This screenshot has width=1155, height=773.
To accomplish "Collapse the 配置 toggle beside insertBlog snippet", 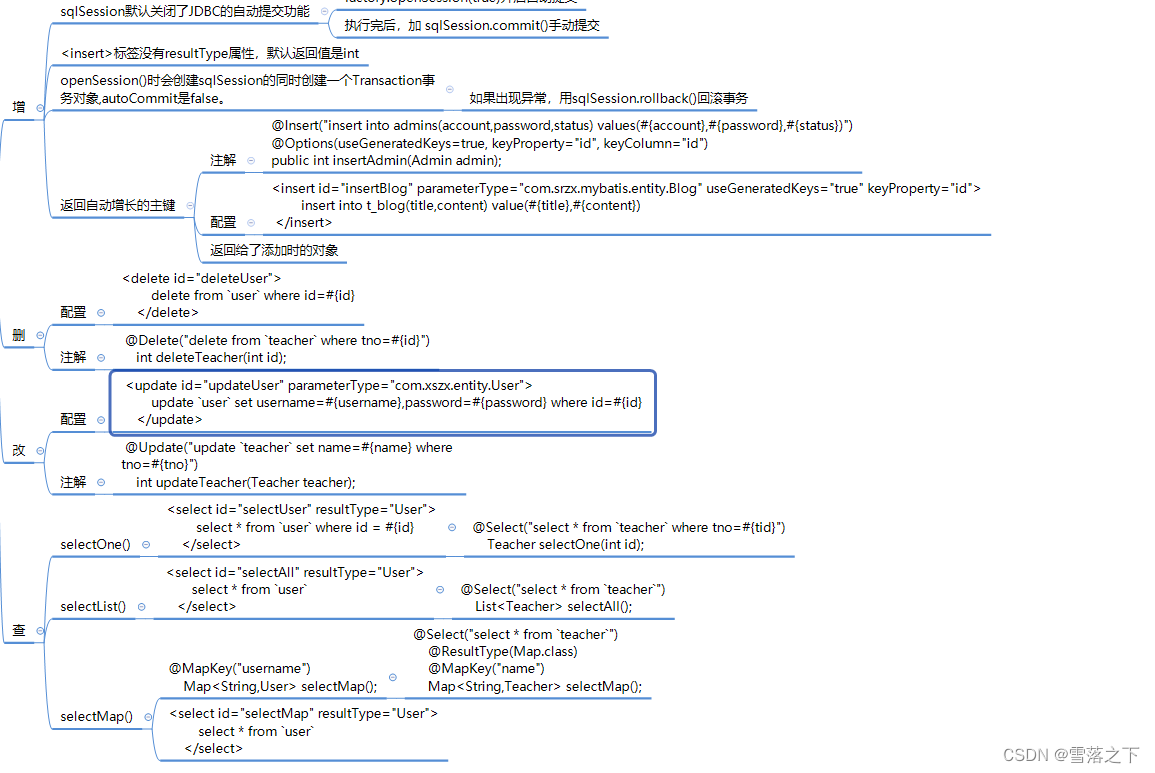I will [251, 223].
